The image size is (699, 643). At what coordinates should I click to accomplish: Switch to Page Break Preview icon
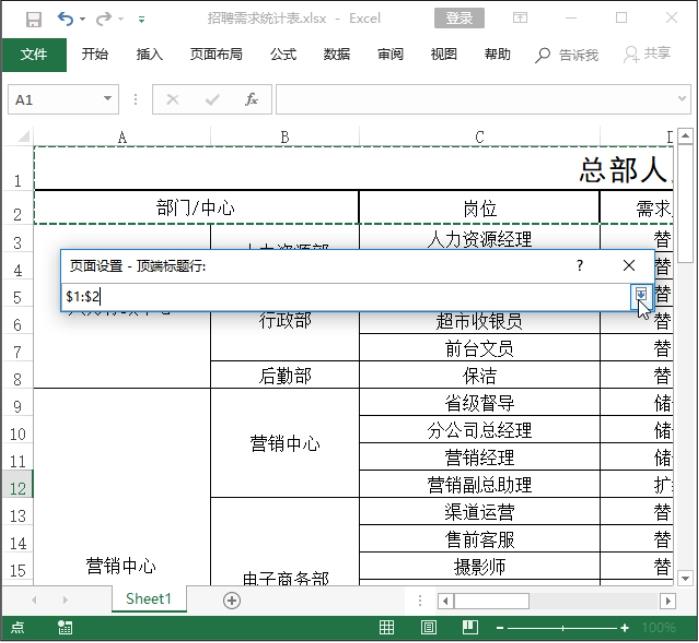pyautogui.click(x=469, y=627)
